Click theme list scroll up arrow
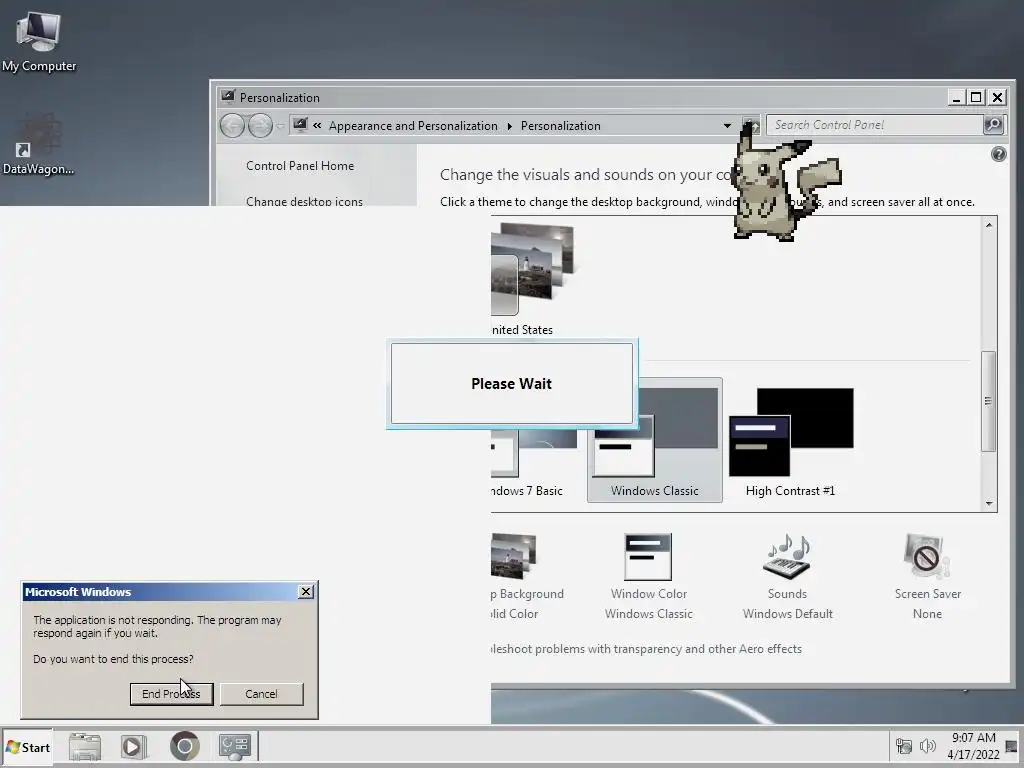The height and width of the screenshot is (768, 1024). point(989,225)
